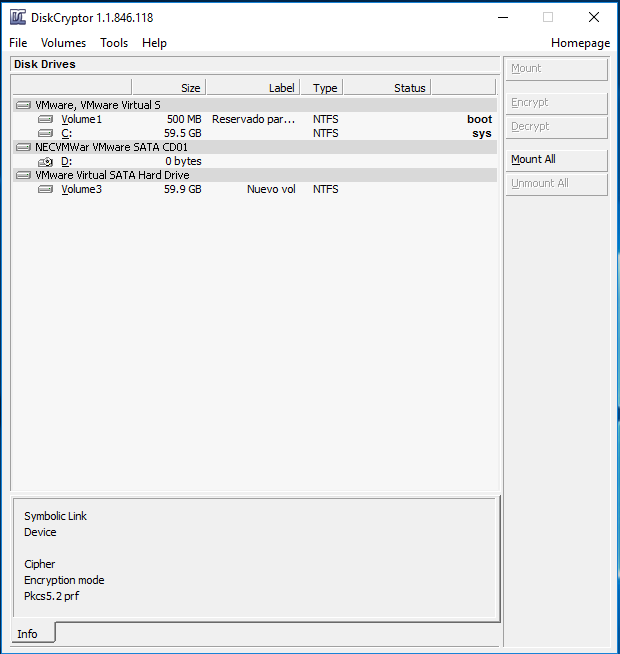Click the Nuevo vol label cell
This screenshot has height=654, width=620.
(x=271, y=189)
